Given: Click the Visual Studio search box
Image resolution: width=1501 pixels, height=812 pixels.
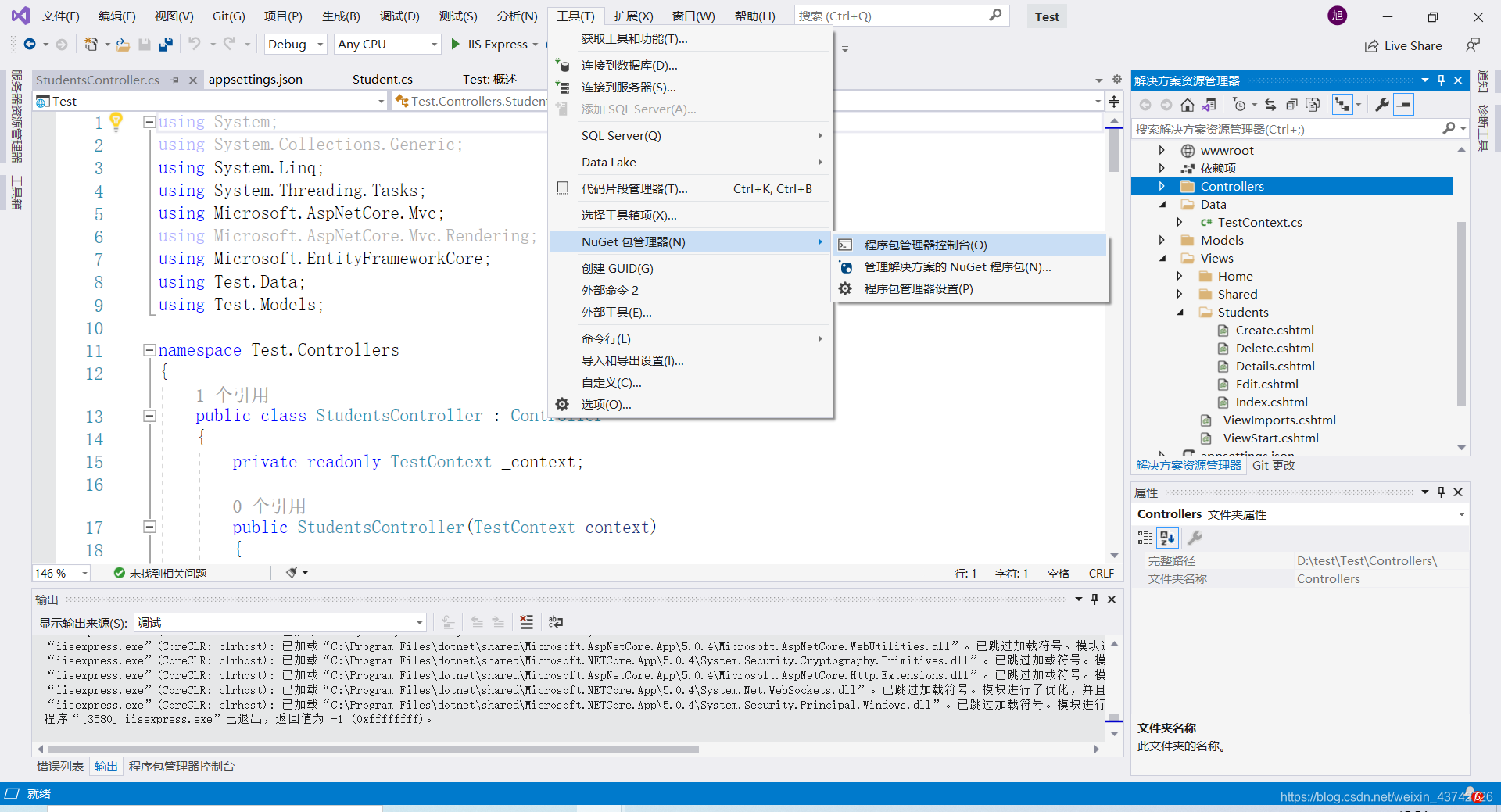Looking at the screenshot, I should click(x=901, y=16).
